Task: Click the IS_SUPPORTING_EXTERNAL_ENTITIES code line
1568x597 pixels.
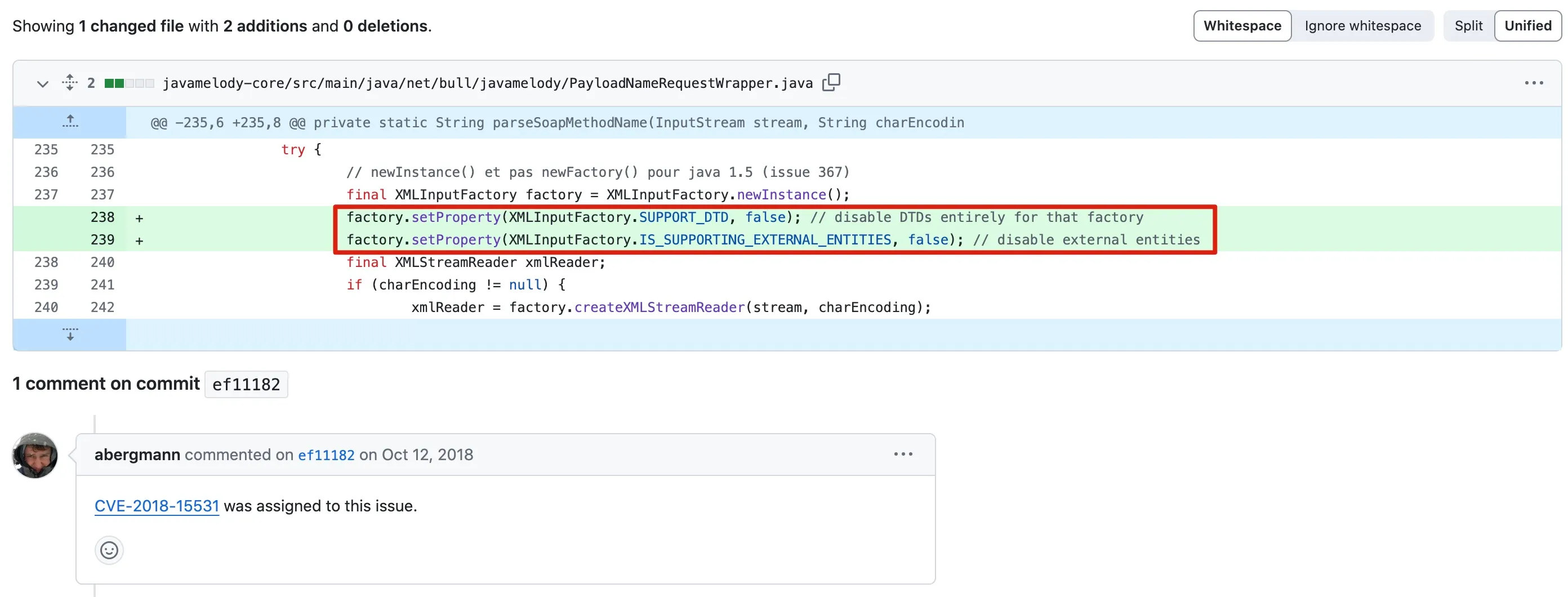Action: coord(773,240)
